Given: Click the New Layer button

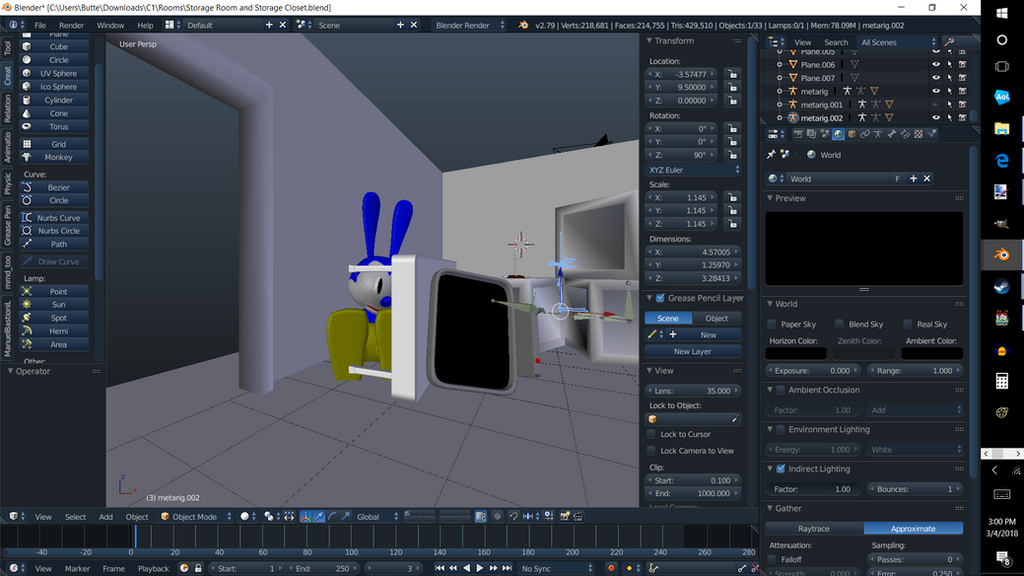Looking at the screenshot, I should pyautogui.click(x=692, y=351).
